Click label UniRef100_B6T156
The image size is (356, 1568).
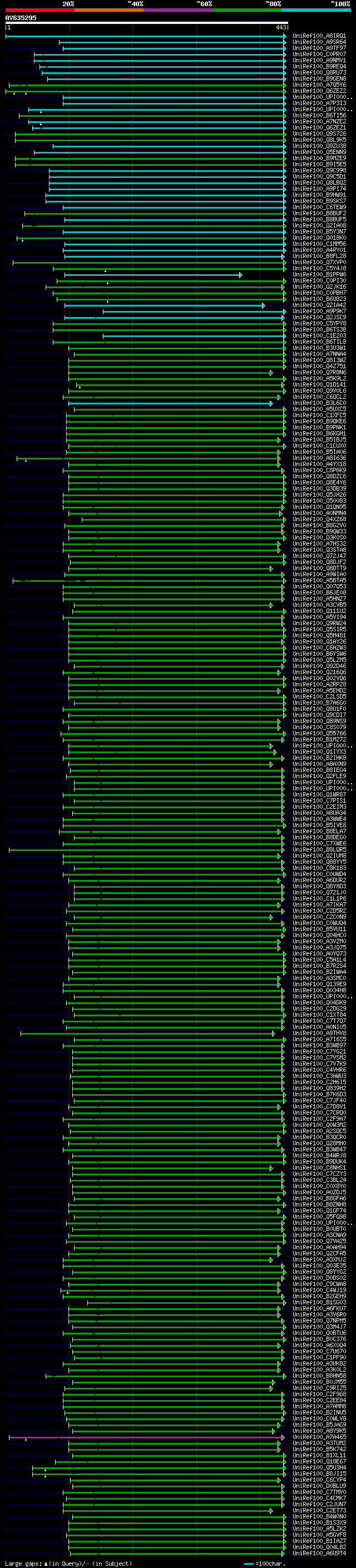pos(319,116)
